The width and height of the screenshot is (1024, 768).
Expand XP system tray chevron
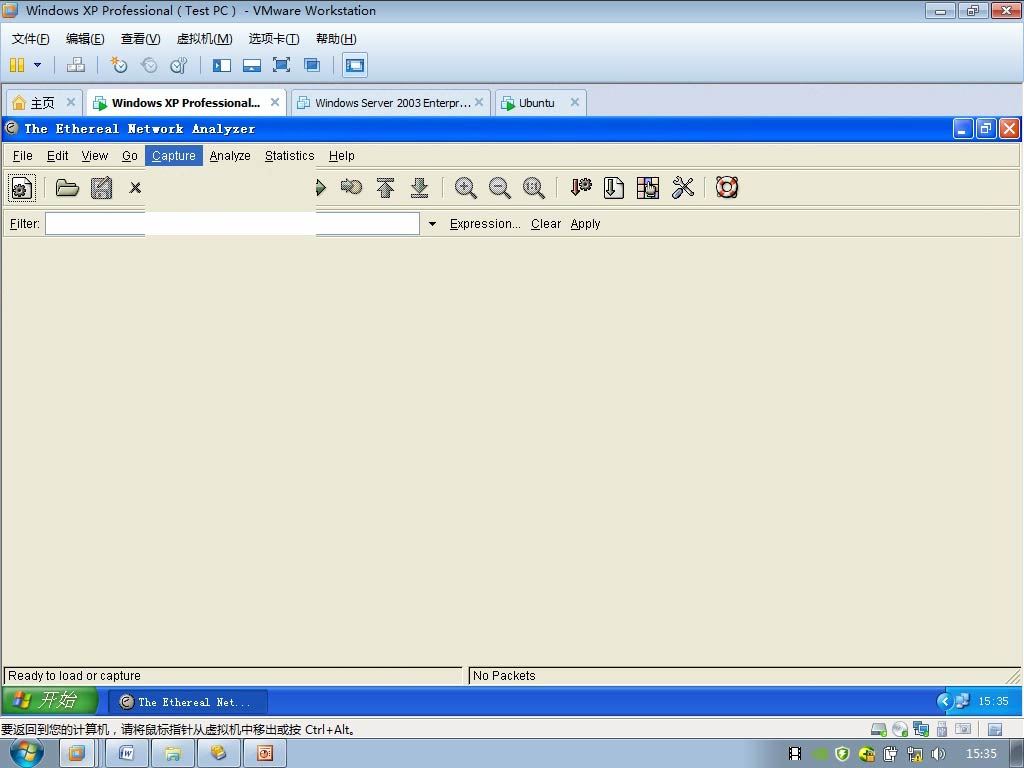(944, 701)
